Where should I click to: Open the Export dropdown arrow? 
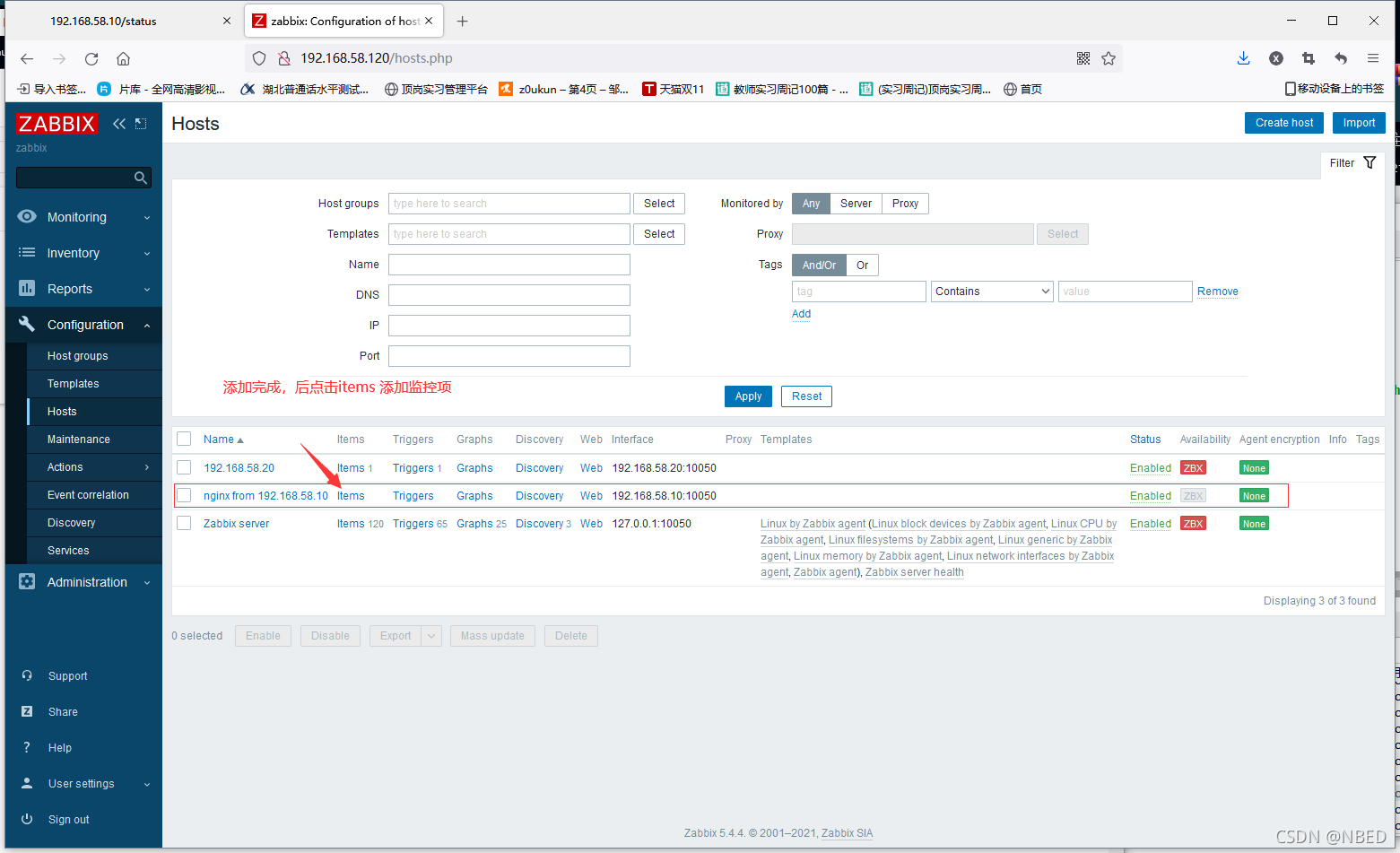(431, 636)
